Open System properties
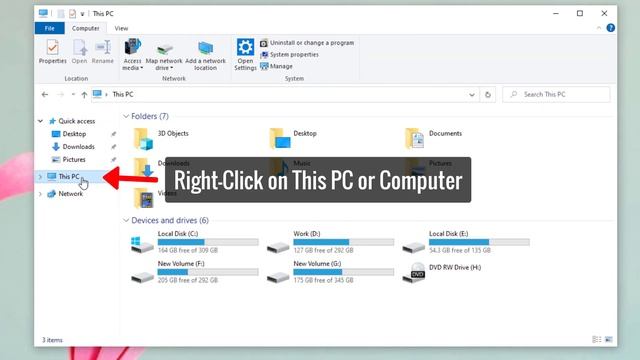This screenshot has height=360, width=640. point(289,55)
